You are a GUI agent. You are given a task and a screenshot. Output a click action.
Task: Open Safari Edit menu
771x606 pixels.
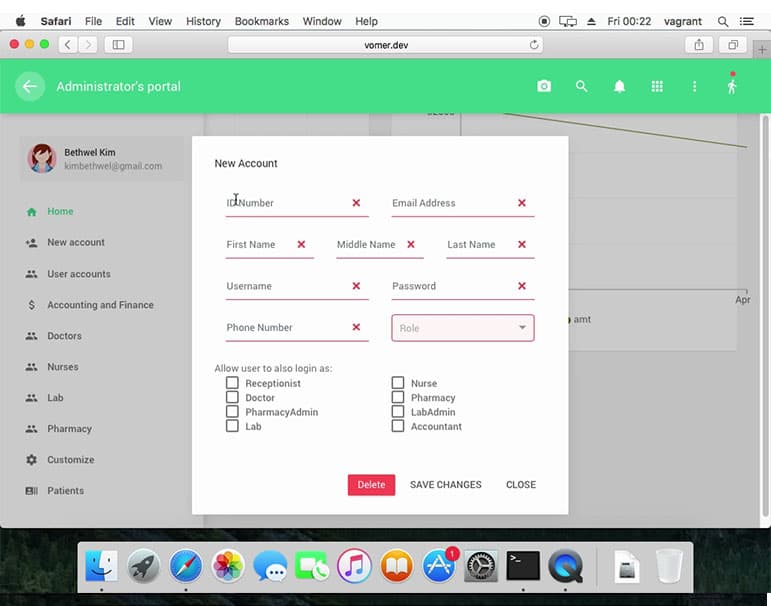pos(125,21)
